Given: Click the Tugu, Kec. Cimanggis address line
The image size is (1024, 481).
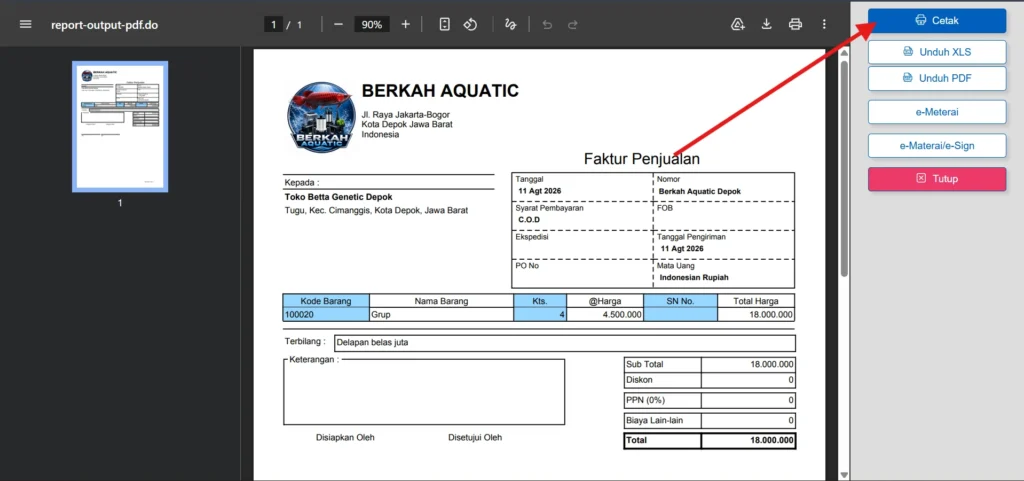Looking at the screenshot, I should coord(376,211).
